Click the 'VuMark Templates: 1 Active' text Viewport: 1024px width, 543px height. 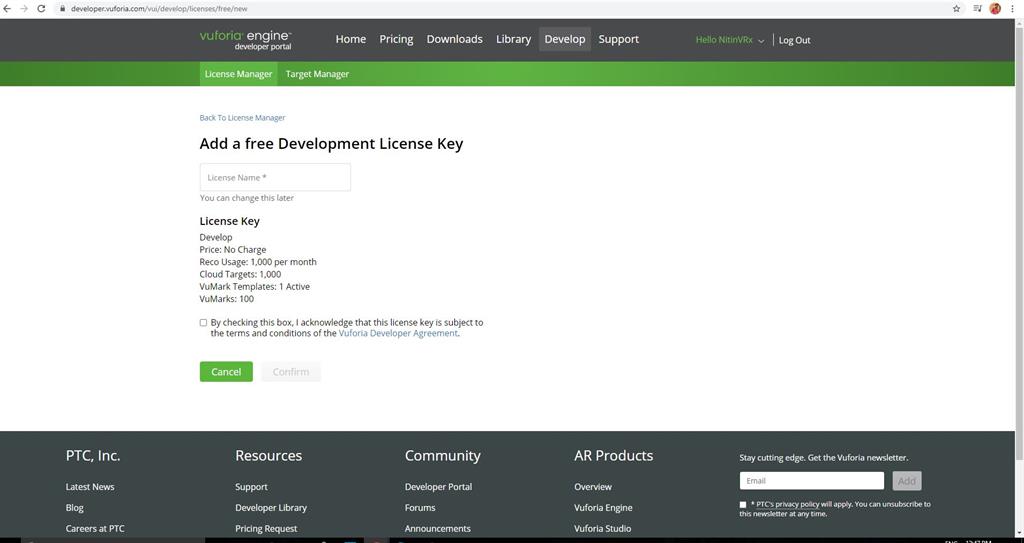pyautogui.click(x=255, y=287)
